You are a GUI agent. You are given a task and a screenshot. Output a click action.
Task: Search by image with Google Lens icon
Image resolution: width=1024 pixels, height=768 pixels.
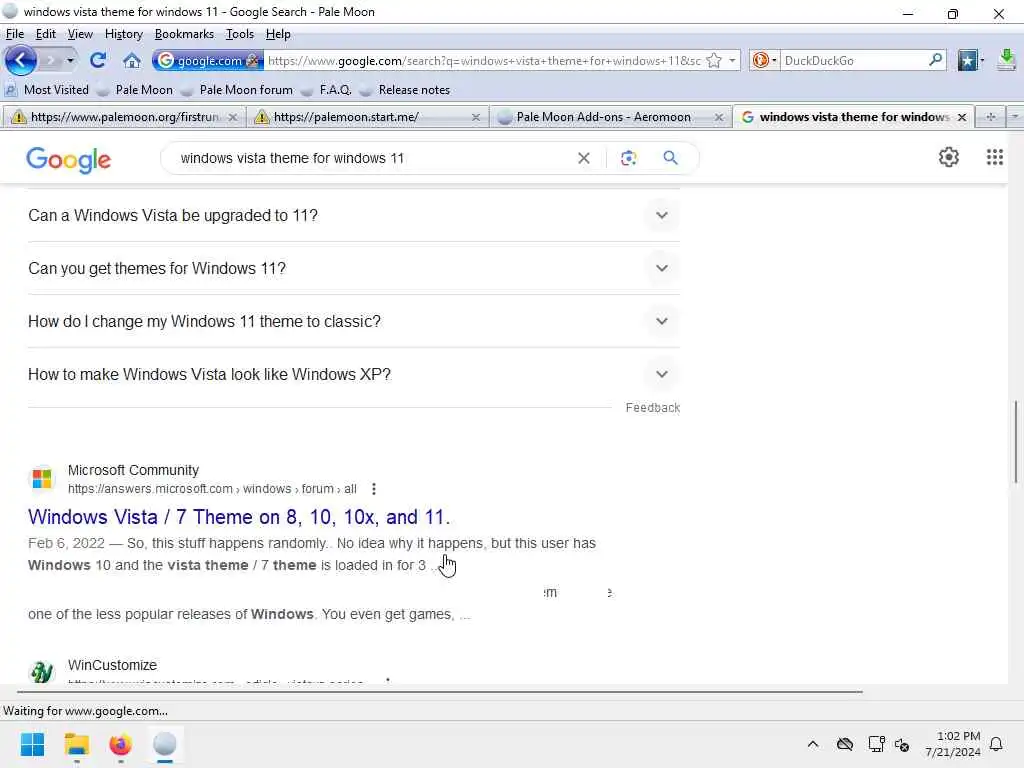[x=628, y=158]
